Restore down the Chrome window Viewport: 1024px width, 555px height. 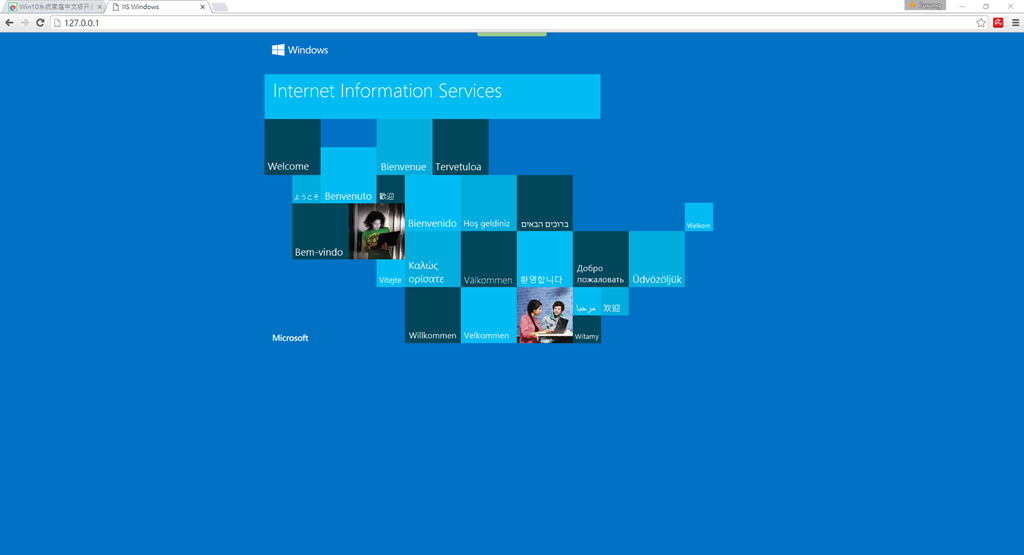coord(986,6)
